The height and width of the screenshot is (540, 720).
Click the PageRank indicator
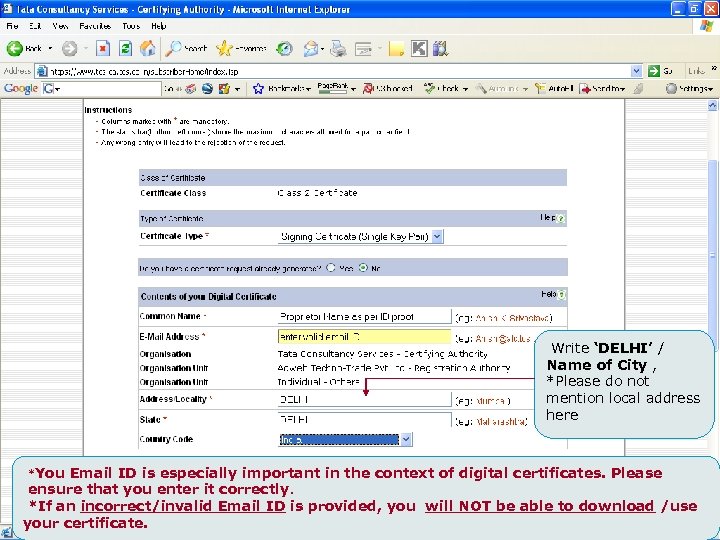coord(332,88)
